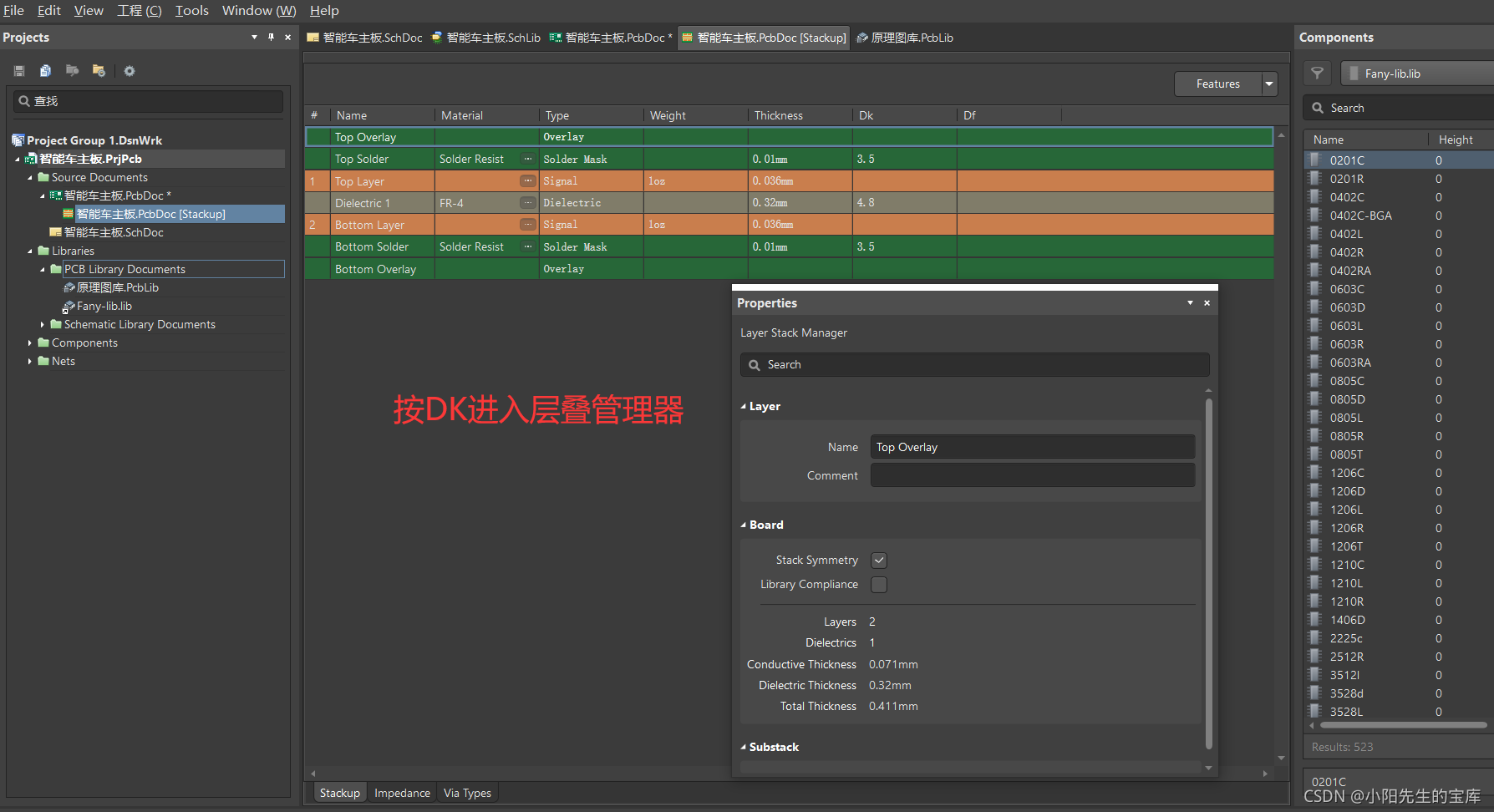Switch to the Stackup tab at bottom
Screen dimensions: 1494x812
pos(339,793)
